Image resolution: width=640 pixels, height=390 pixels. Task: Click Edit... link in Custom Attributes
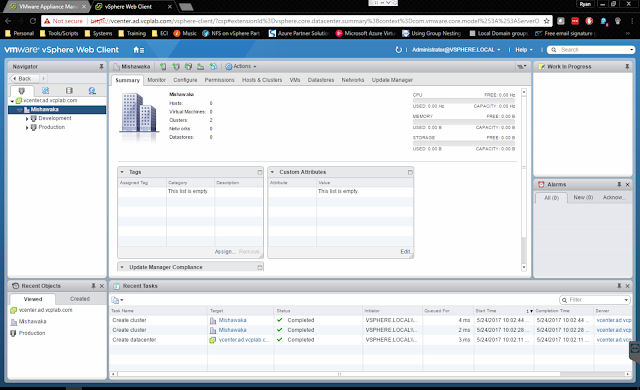click(406, 252)
